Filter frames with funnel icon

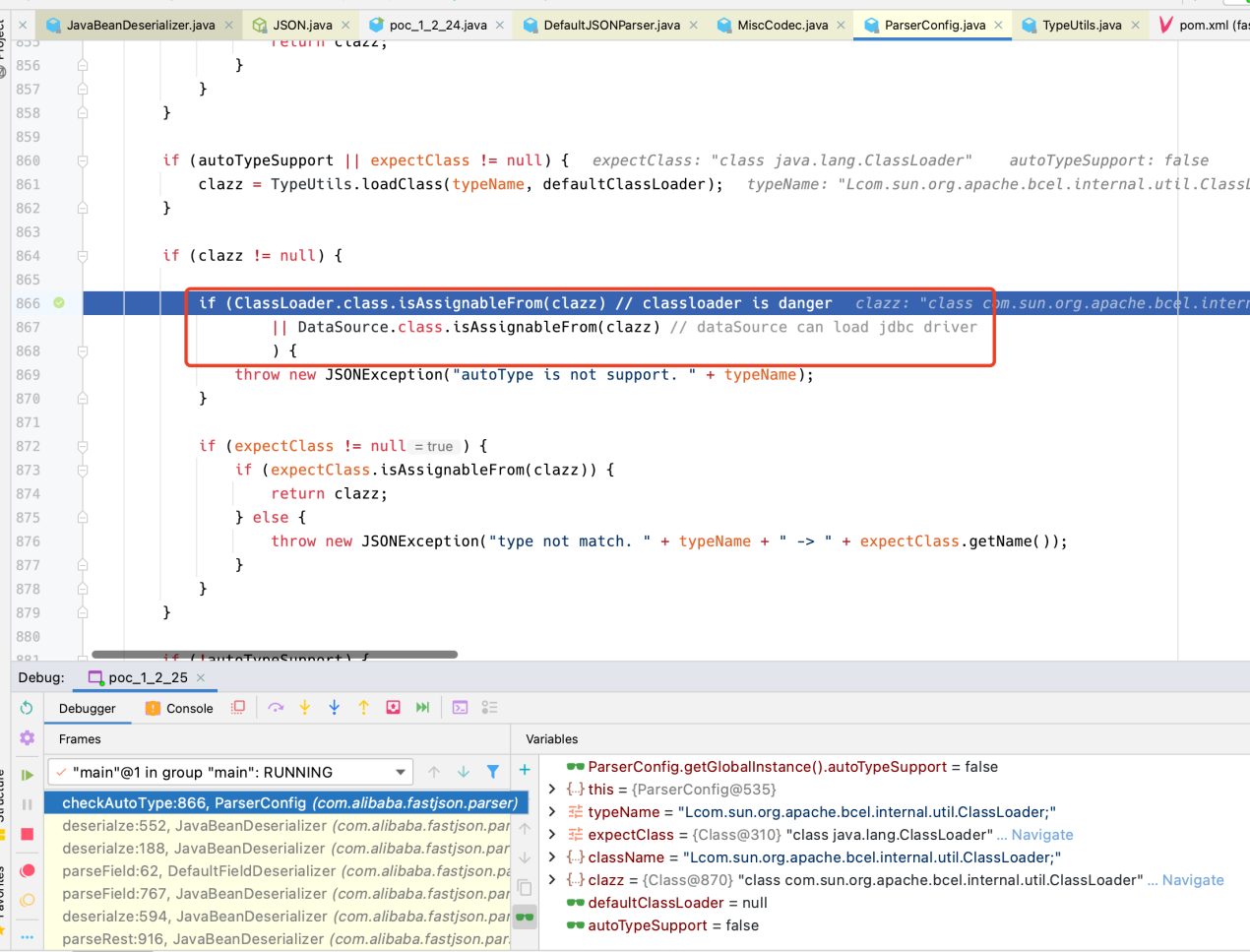tap(493, 772)
